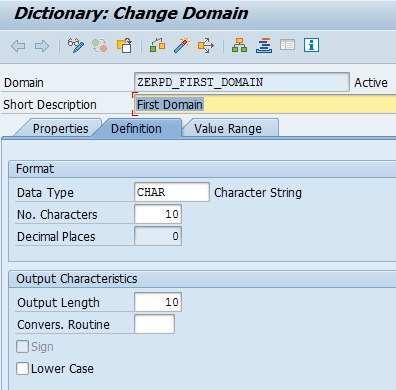Click the 'Character String' text
Viewport: 396px width, 390px height.
(258, 193)
